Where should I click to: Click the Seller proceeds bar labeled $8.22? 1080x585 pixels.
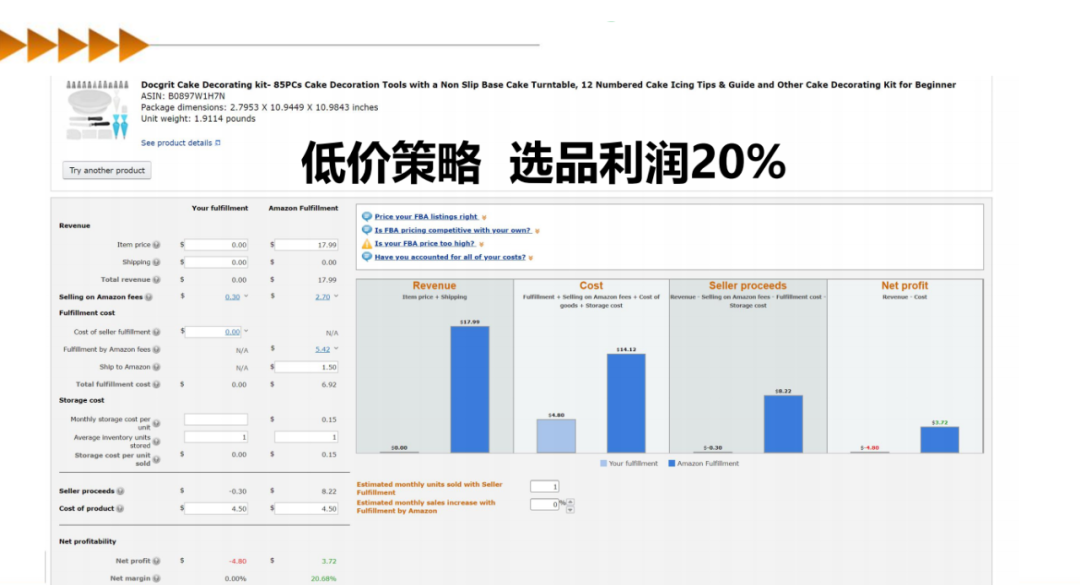(783, 424)
